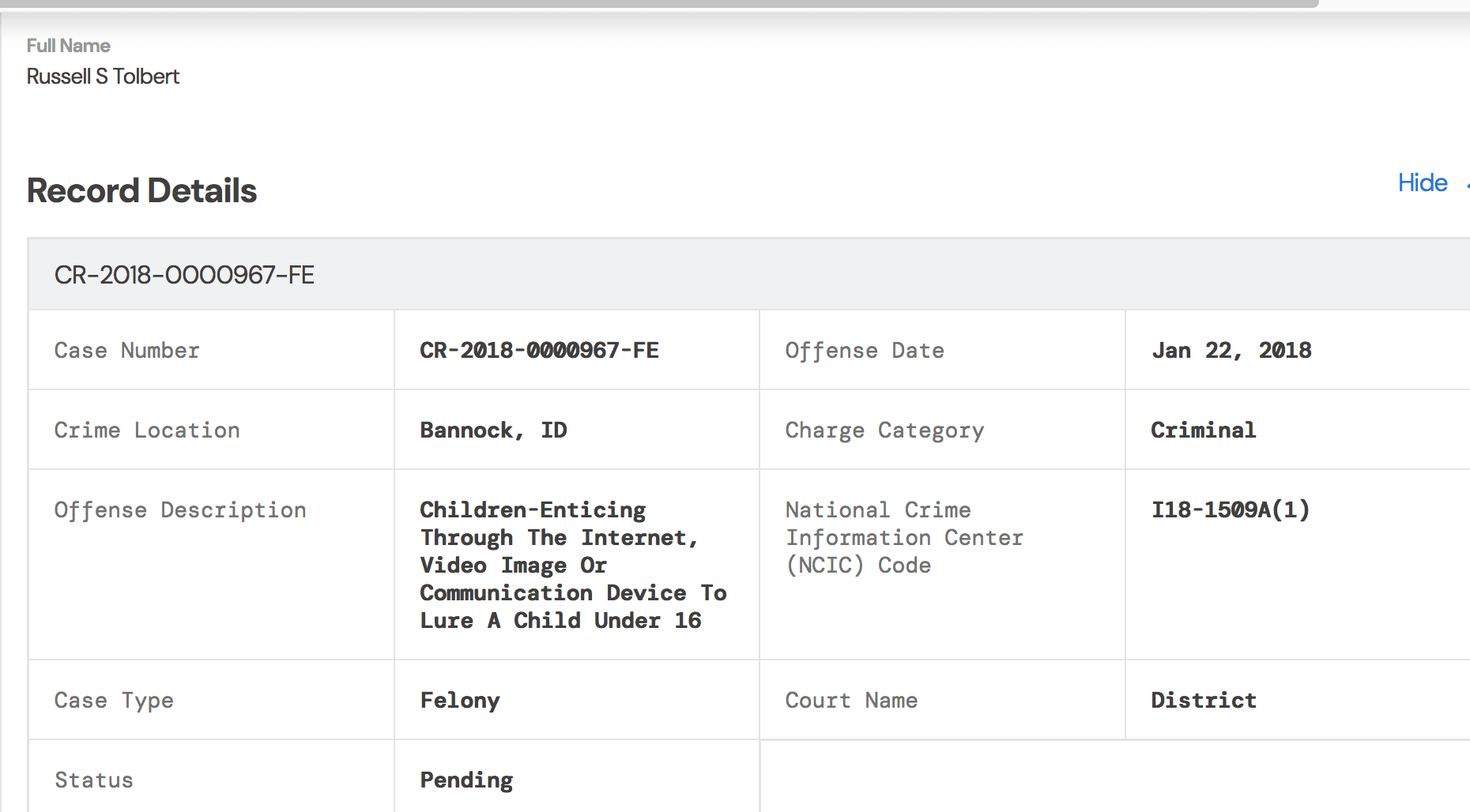The width and height of the screenshot is (1470, 812).
Task: Click the Status value Pending
Action: 466,780
